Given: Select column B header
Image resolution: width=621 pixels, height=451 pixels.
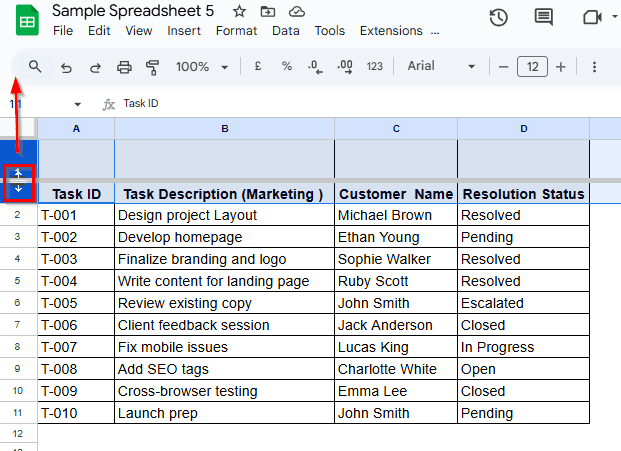Looking at the screenshot, I should point(225,129).
